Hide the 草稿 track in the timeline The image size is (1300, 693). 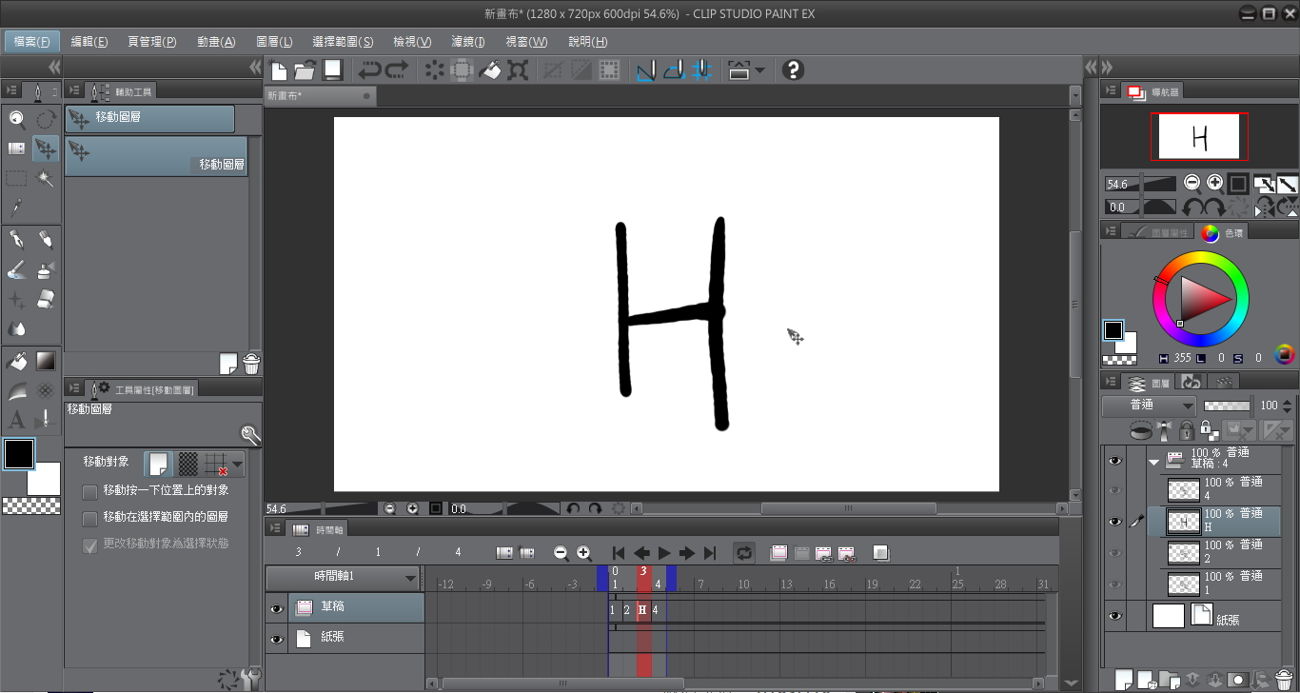pyautogui.click(x=277, y=608)
